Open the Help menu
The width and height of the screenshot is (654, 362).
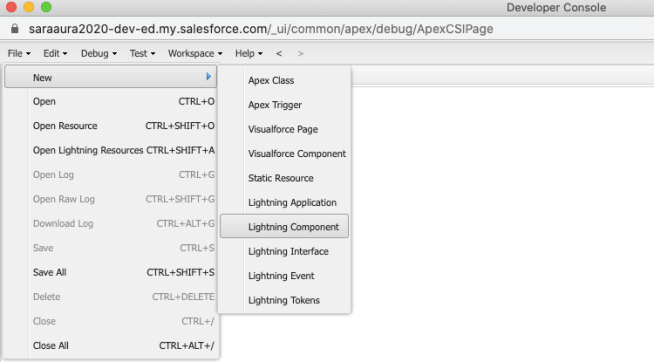coord(249,53)
